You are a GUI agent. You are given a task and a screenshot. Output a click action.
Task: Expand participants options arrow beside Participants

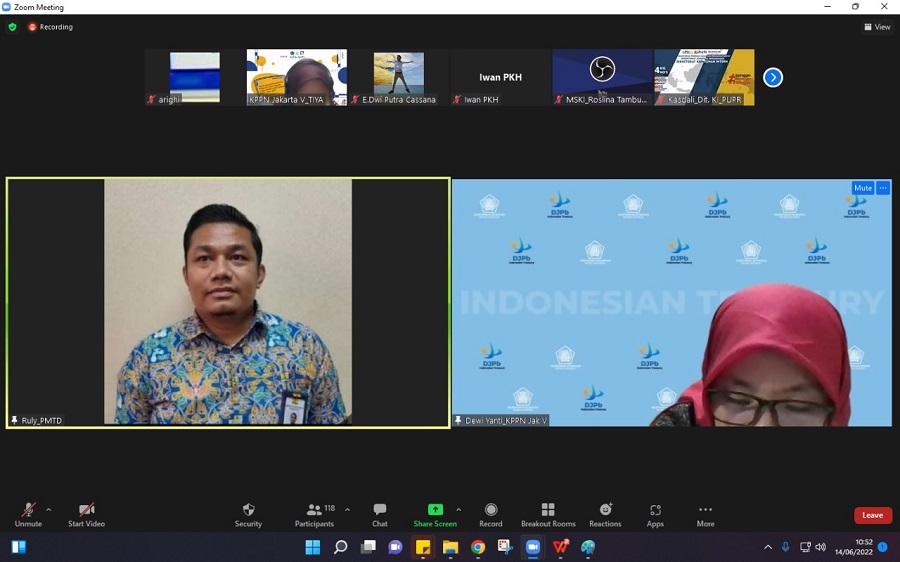[348, 509]
